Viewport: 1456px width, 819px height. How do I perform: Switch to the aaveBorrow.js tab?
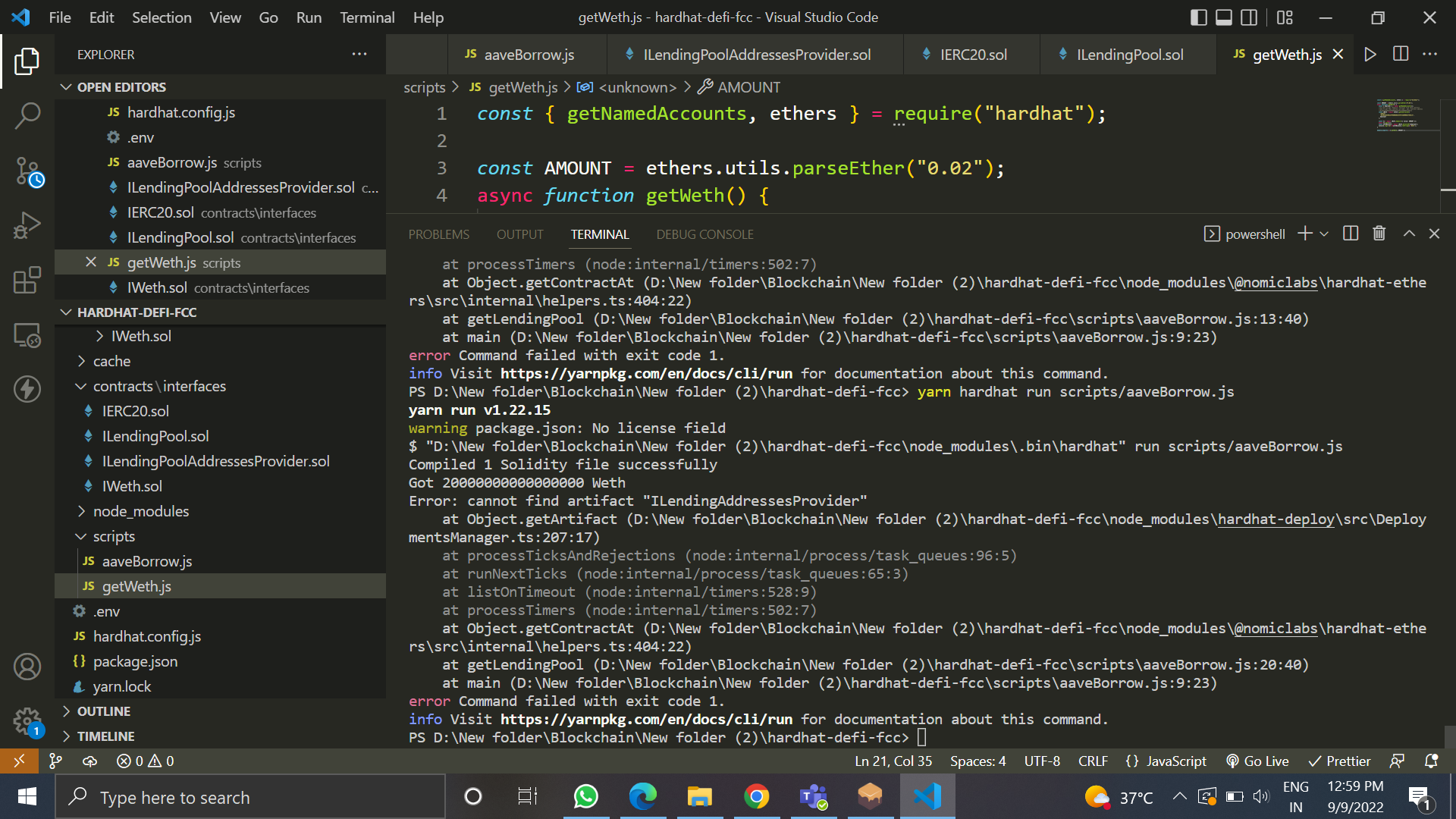[527, 55]
